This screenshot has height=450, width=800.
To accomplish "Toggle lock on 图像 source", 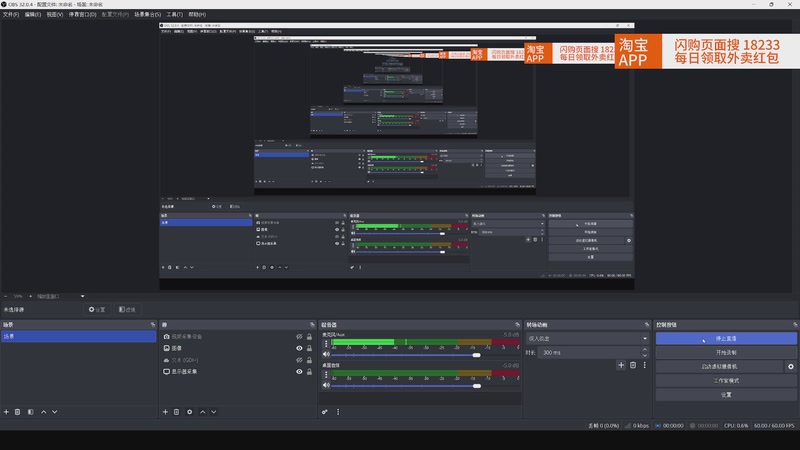I will tap(309, 348).
